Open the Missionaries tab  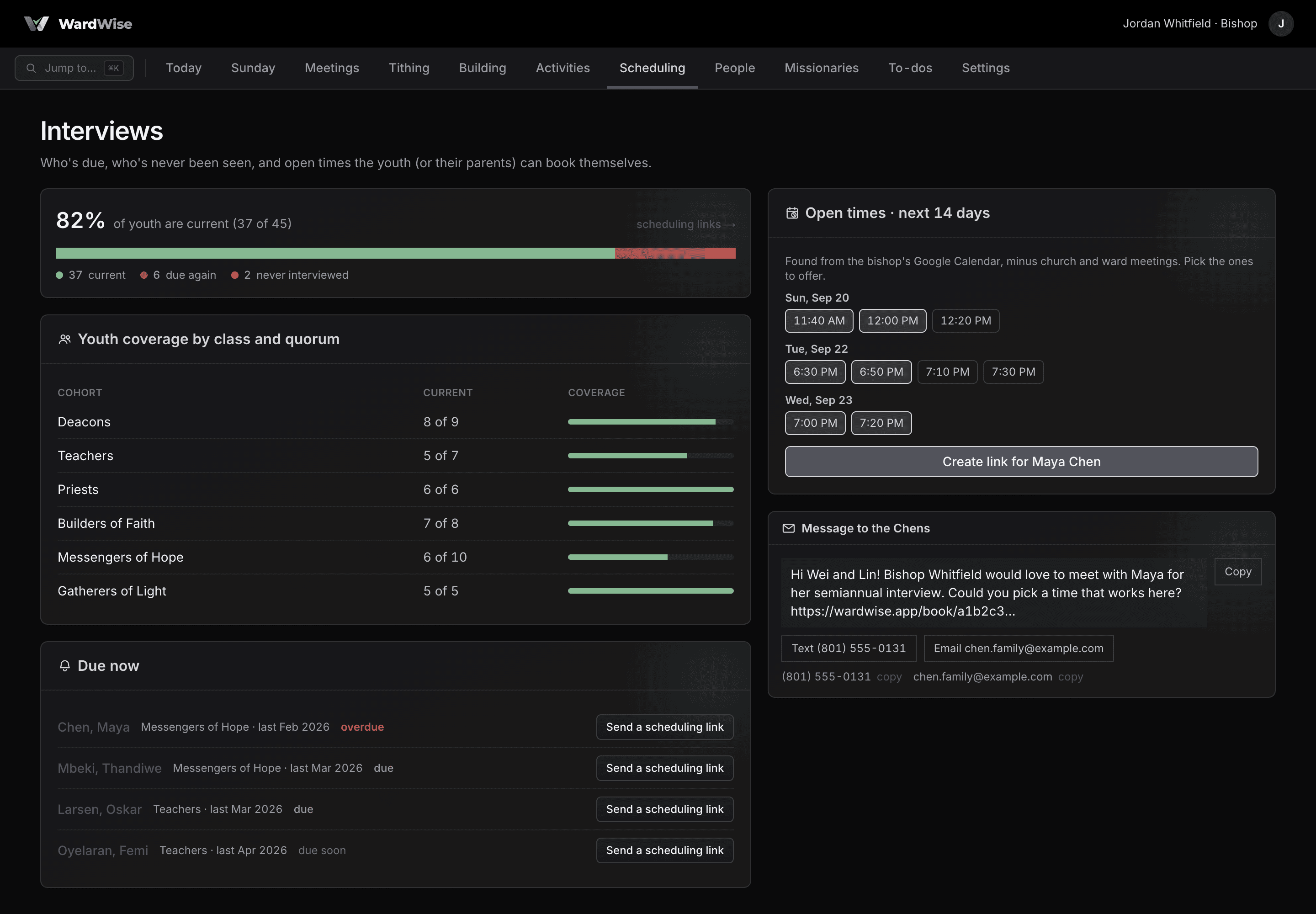tap(821, 68)
